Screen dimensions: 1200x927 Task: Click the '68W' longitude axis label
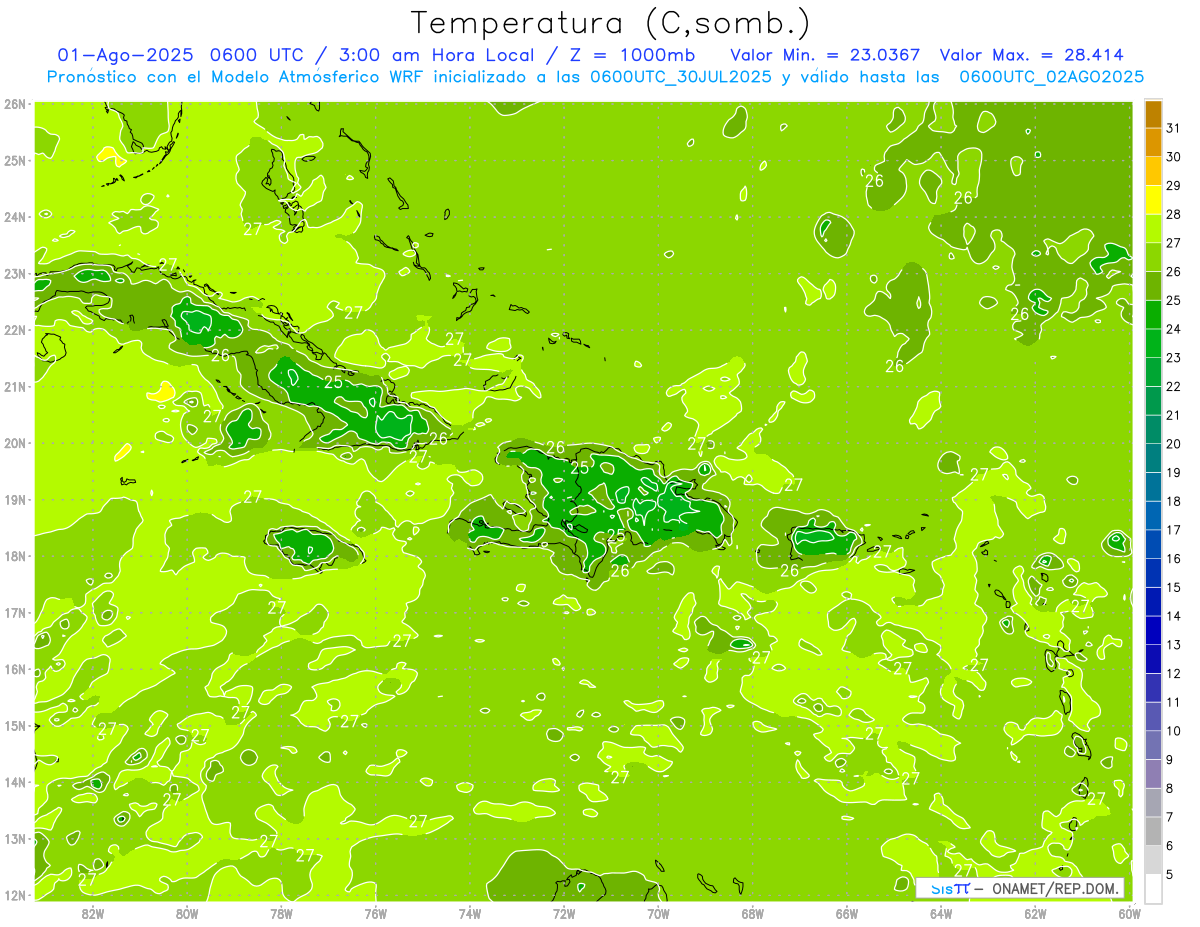coord(753,913)
